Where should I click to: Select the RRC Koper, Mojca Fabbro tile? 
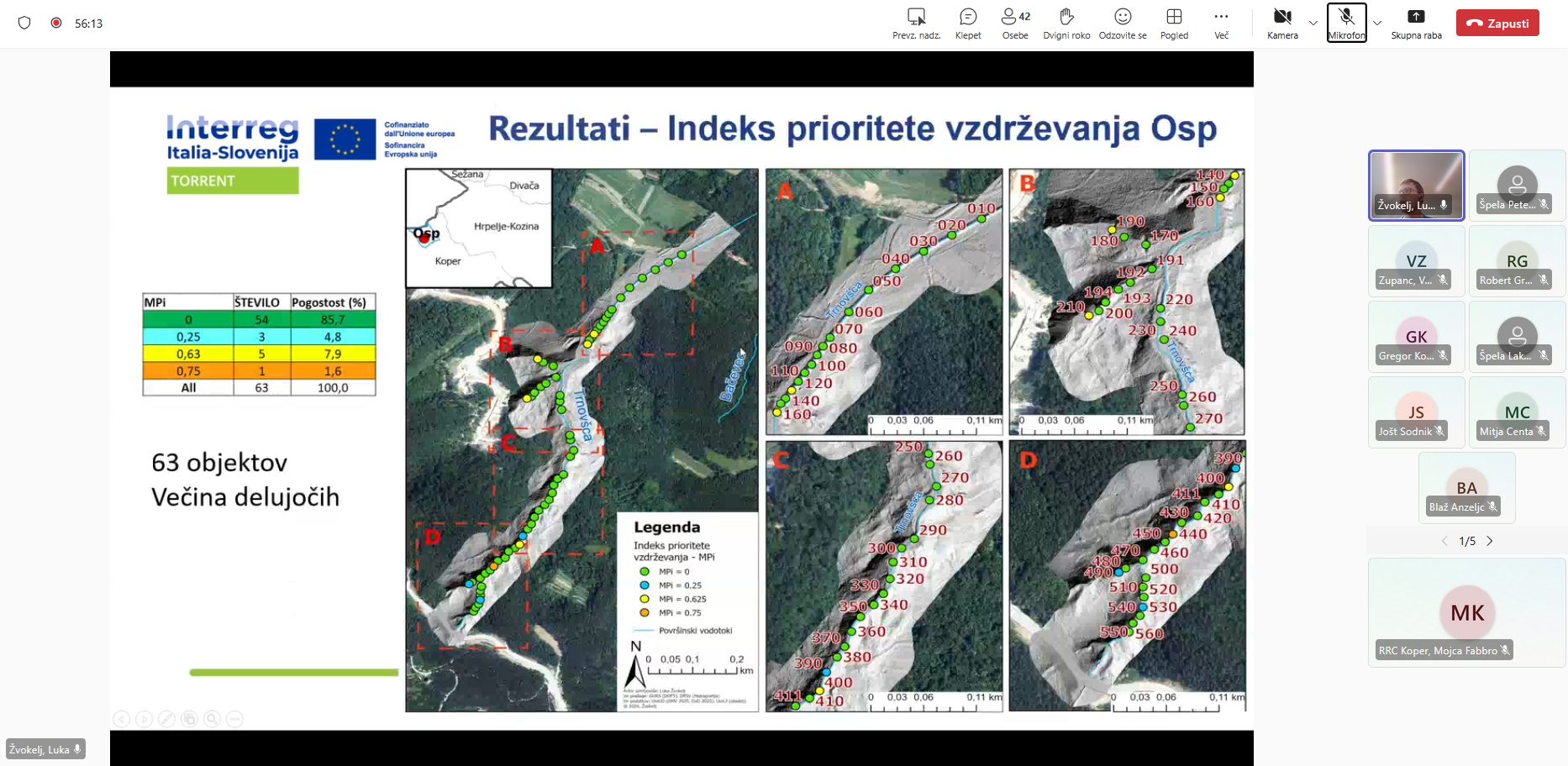[x=1466, y=613]
